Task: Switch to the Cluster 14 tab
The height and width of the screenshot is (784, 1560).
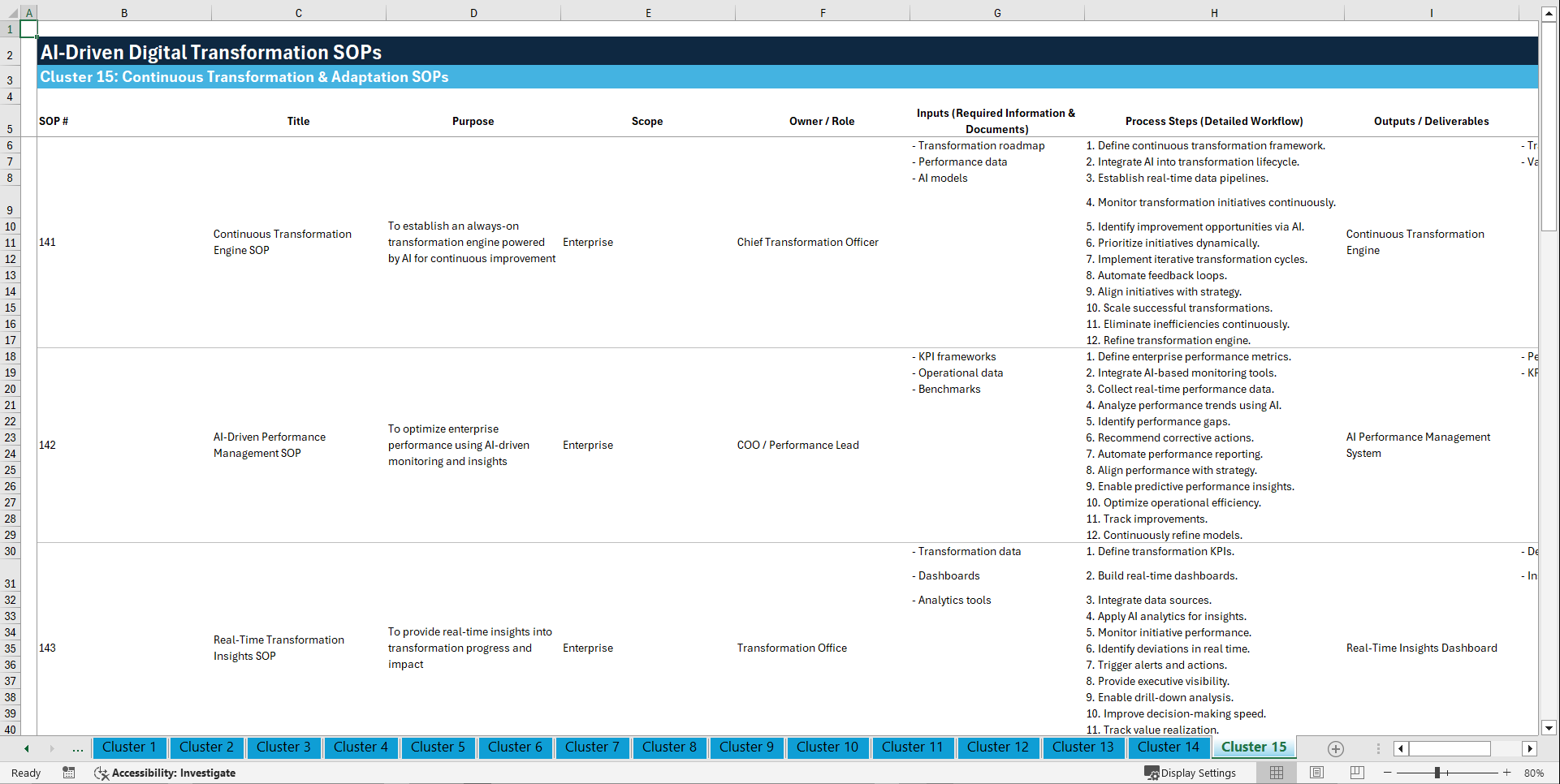Action: coord(1168,747)
